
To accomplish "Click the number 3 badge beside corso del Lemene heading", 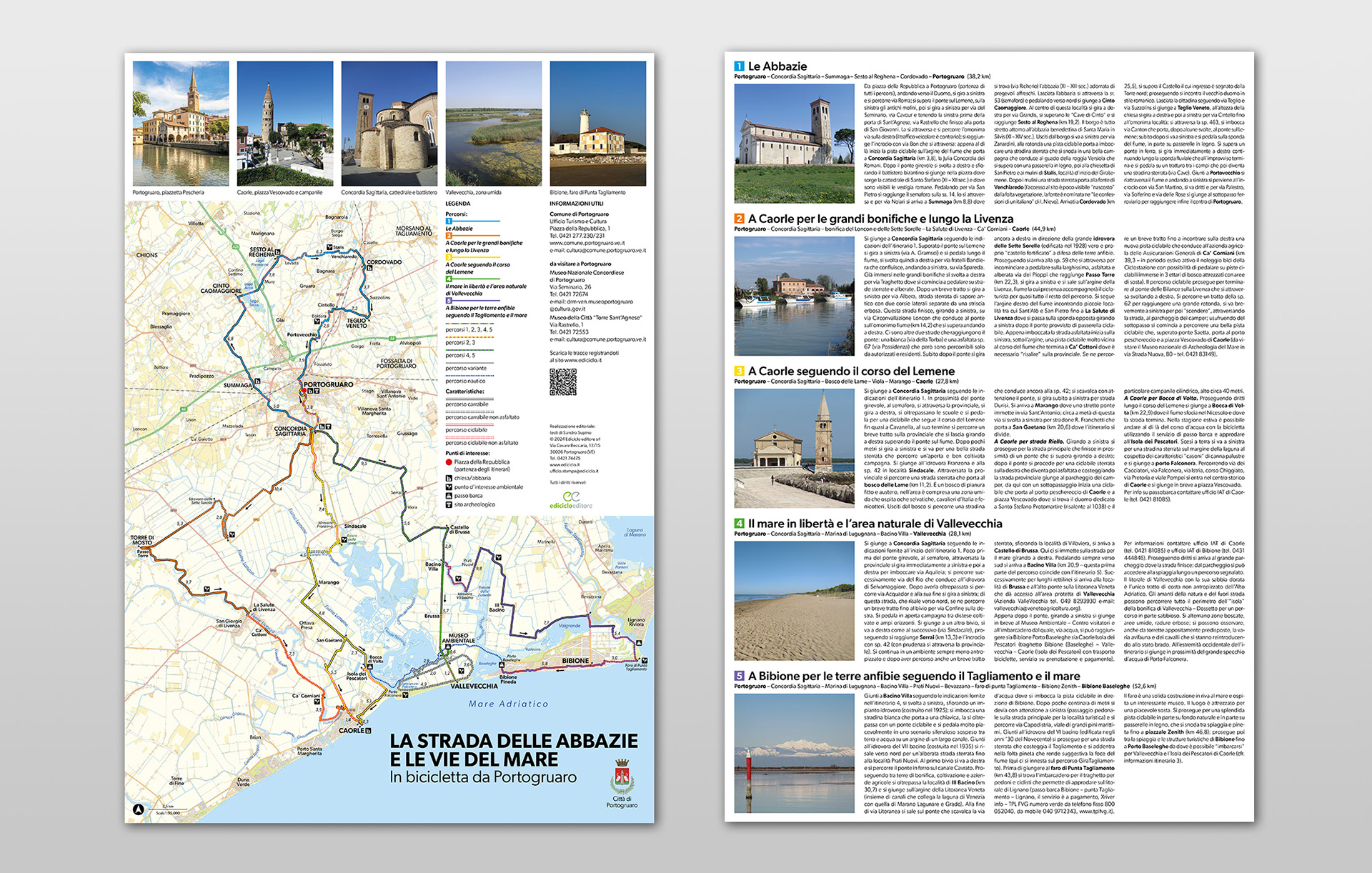I will click(x=739, y=371).
